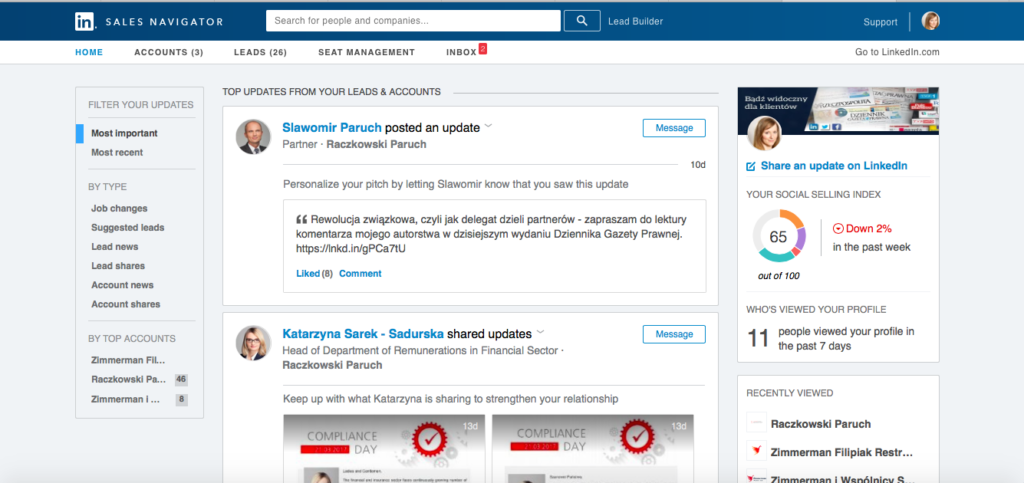Open Raczkowski Paruch in Recently Viewed
The width and height of the screenshot is (1024, 483).
tap(820, 424)
